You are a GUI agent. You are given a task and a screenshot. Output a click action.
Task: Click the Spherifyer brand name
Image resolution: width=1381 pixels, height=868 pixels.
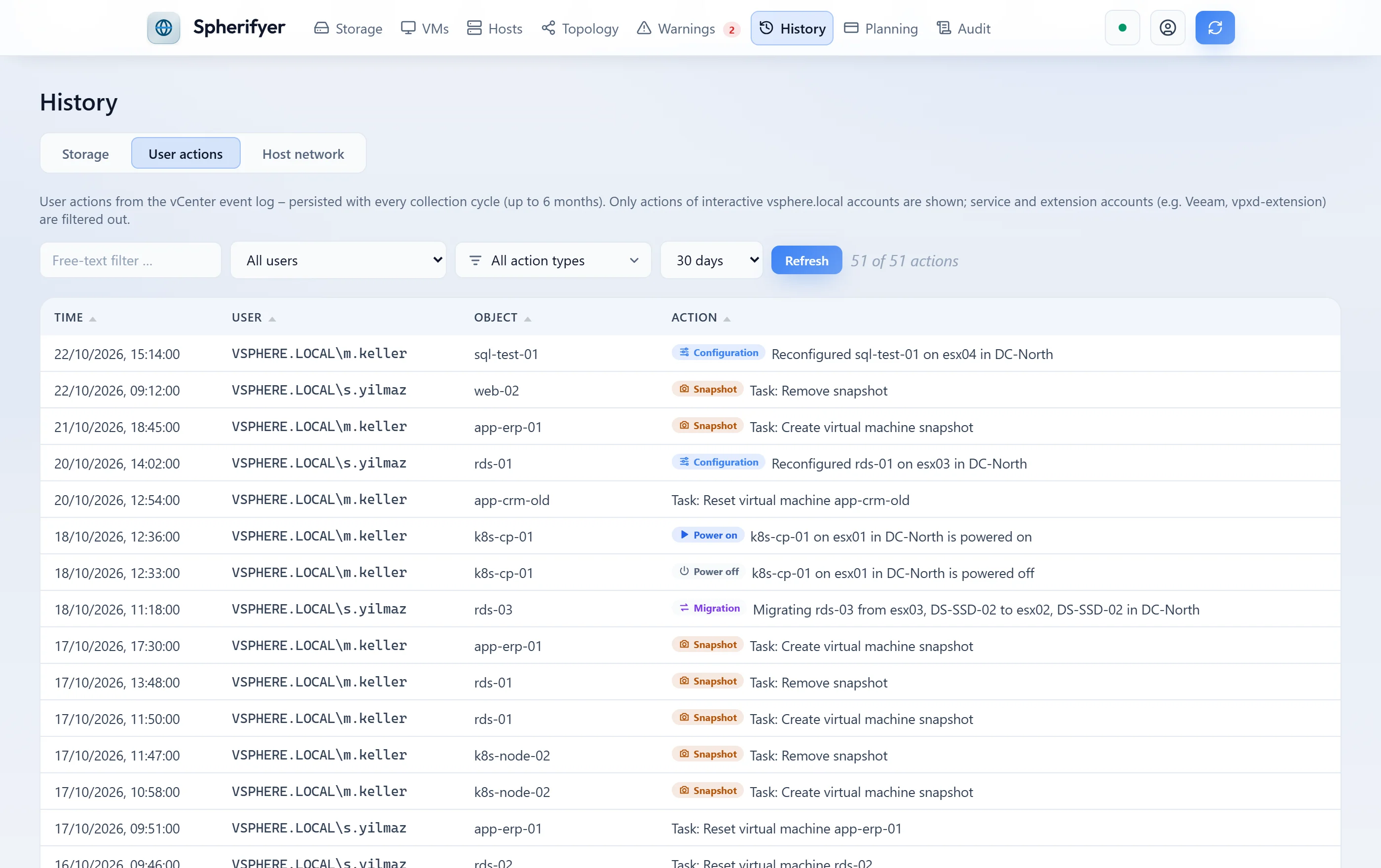(x=239, y=27)
